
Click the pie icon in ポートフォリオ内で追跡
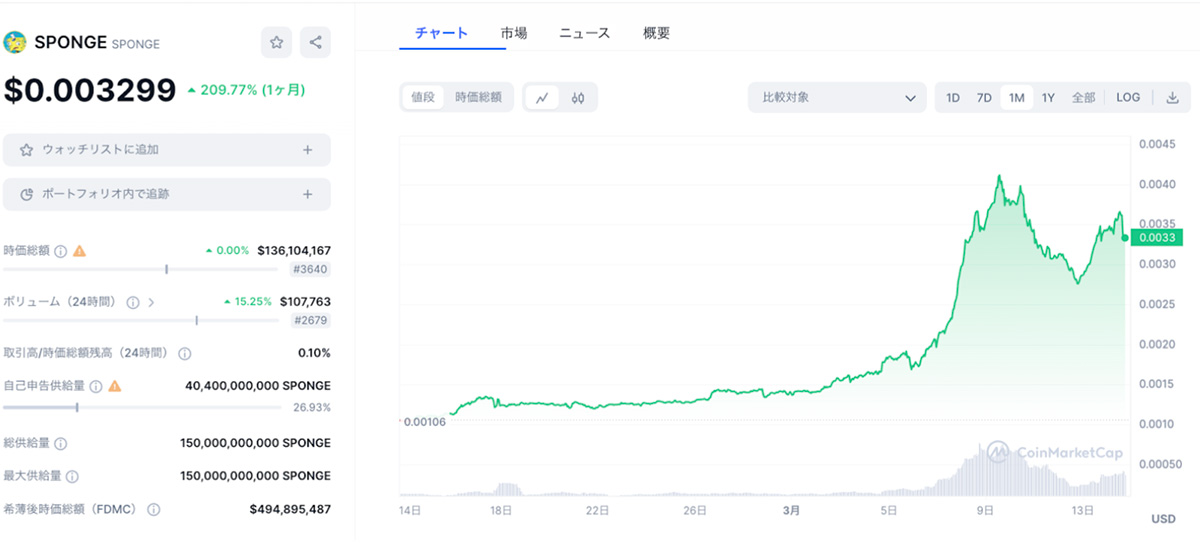point(27,194)
